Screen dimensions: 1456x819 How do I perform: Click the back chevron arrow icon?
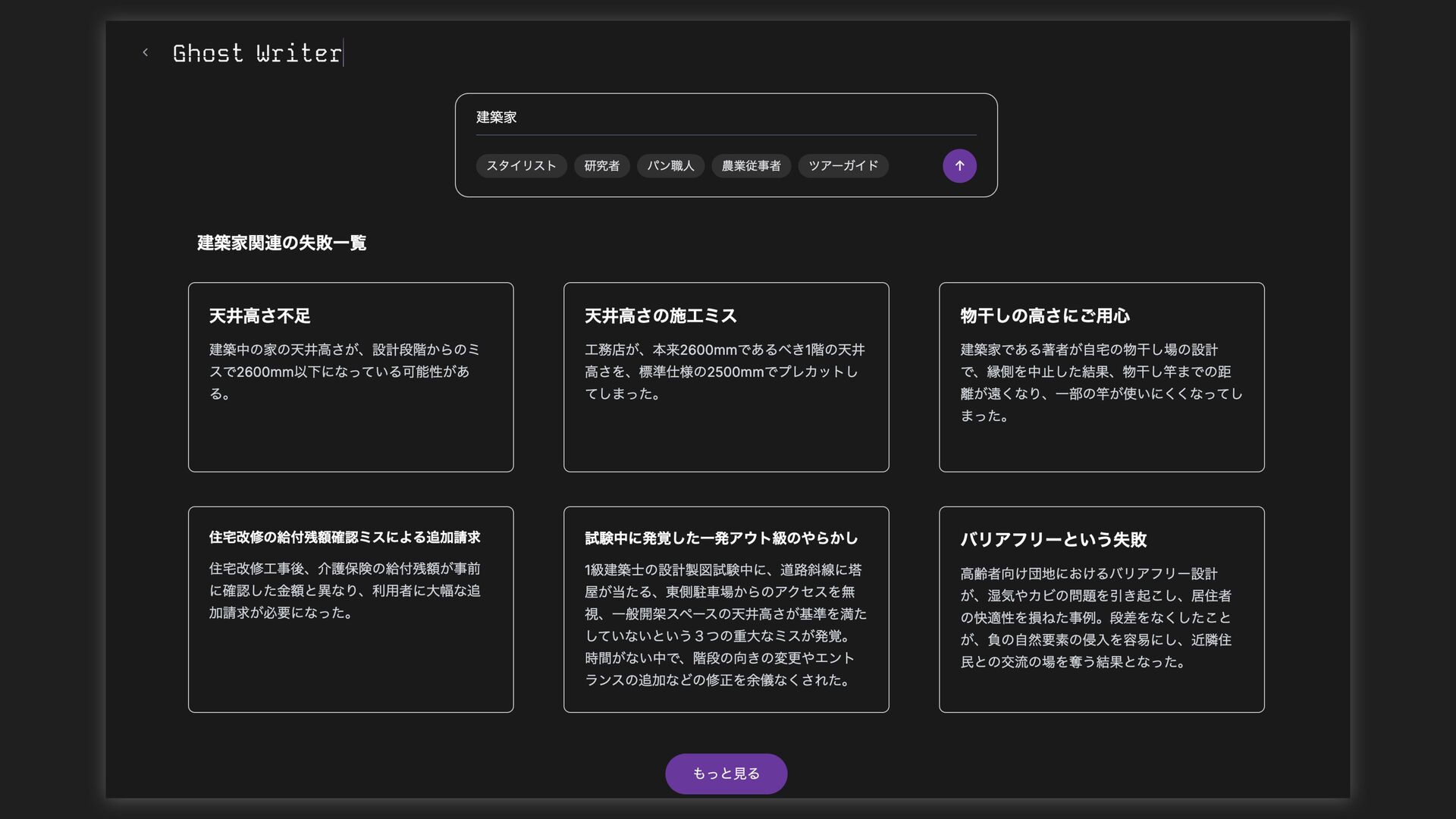click(146, 52)
